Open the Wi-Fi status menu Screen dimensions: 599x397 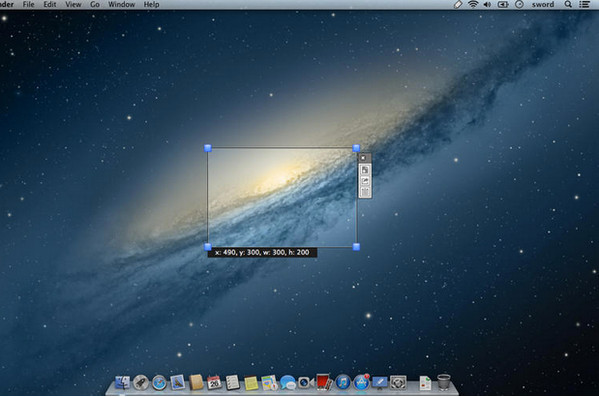tap(473, 5)
